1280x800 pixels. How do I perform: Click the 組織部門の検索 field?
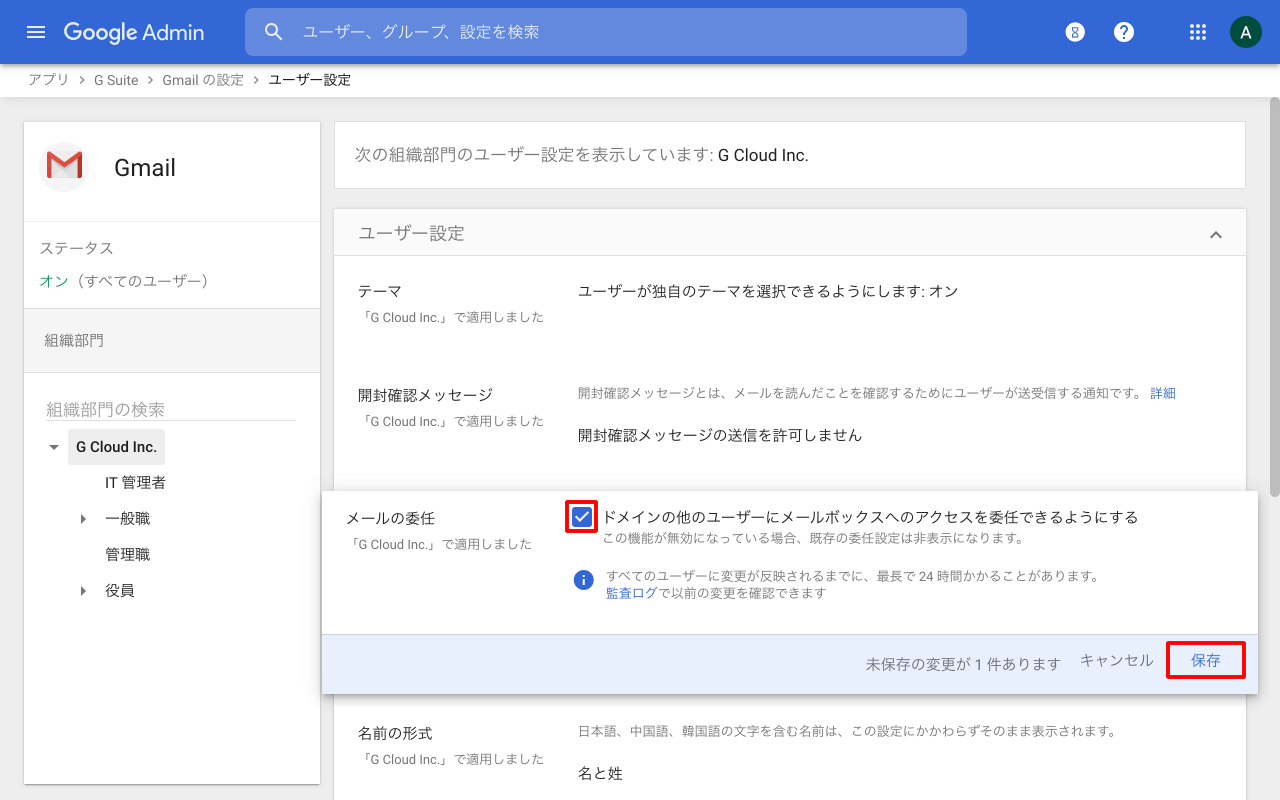click(x=171, y=409)
